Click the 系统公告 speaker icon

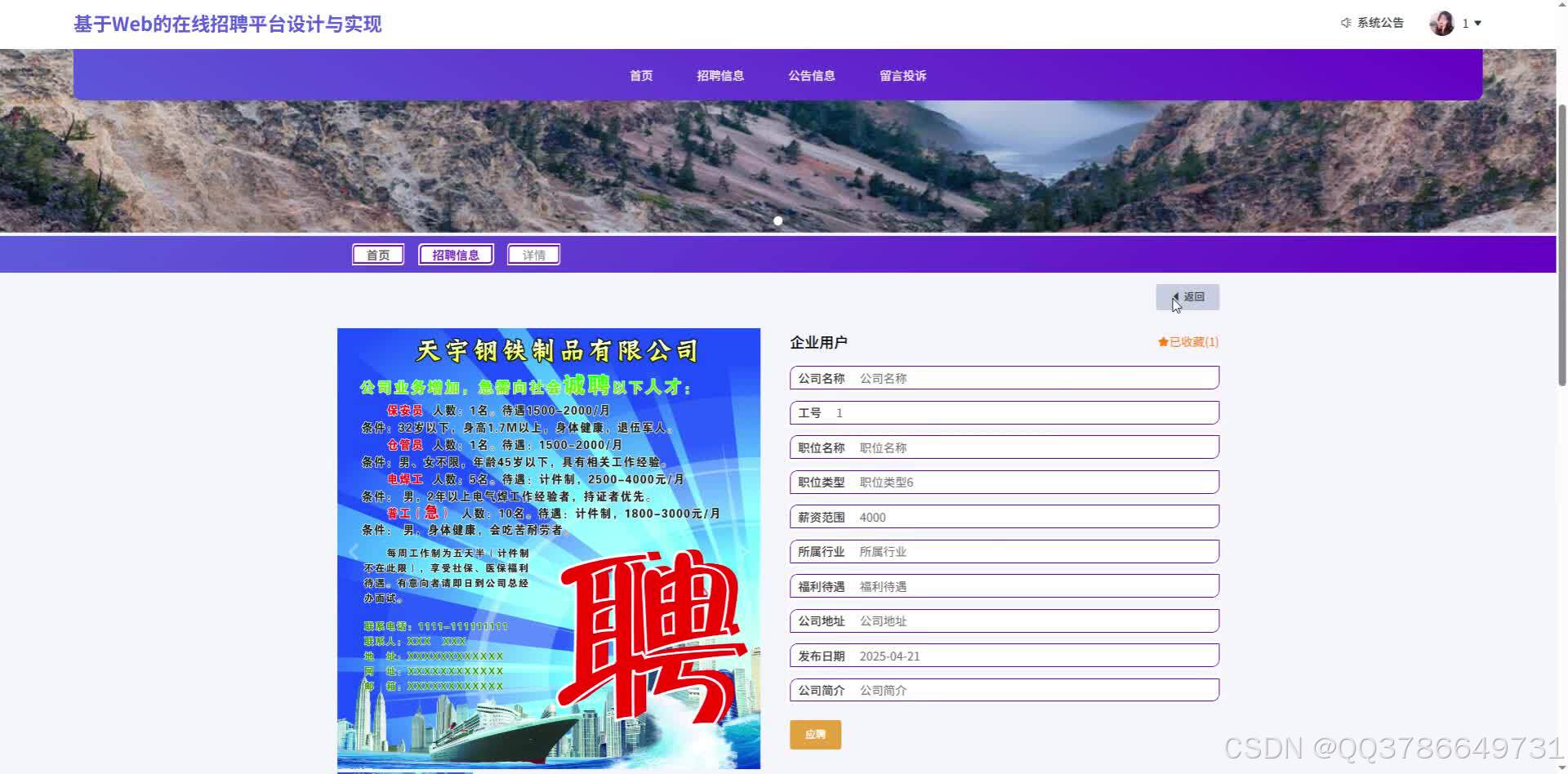point(1346,23)
